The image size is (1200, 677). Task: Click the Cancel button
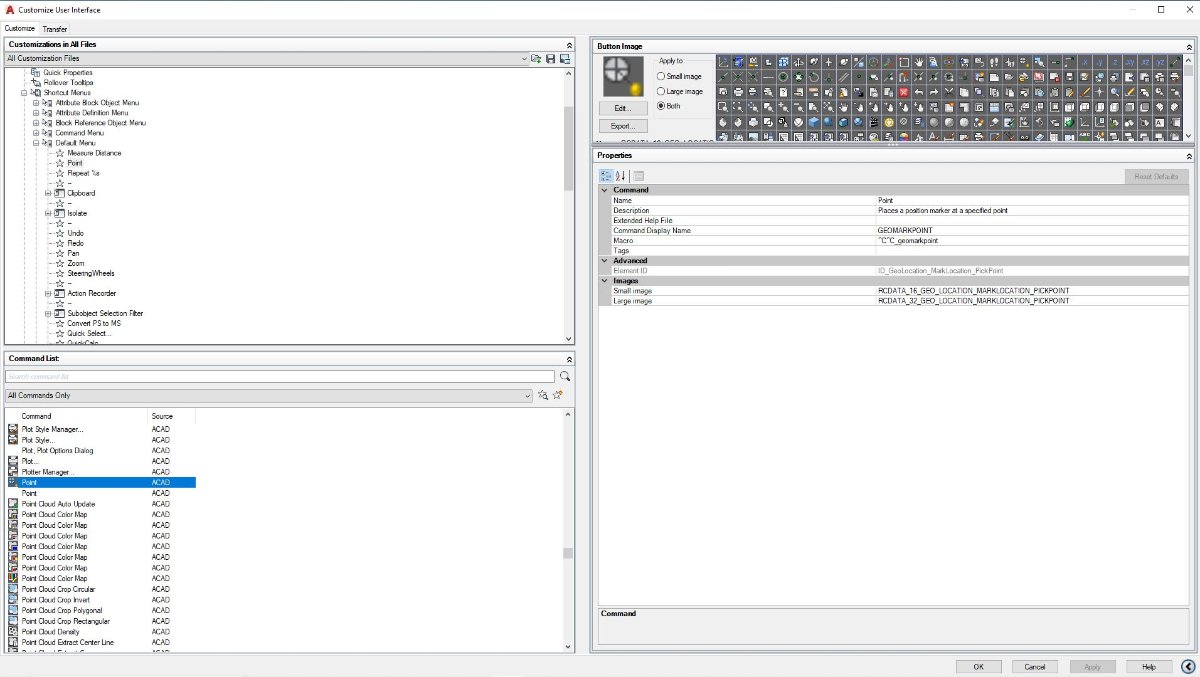[x=1035, y=666]
